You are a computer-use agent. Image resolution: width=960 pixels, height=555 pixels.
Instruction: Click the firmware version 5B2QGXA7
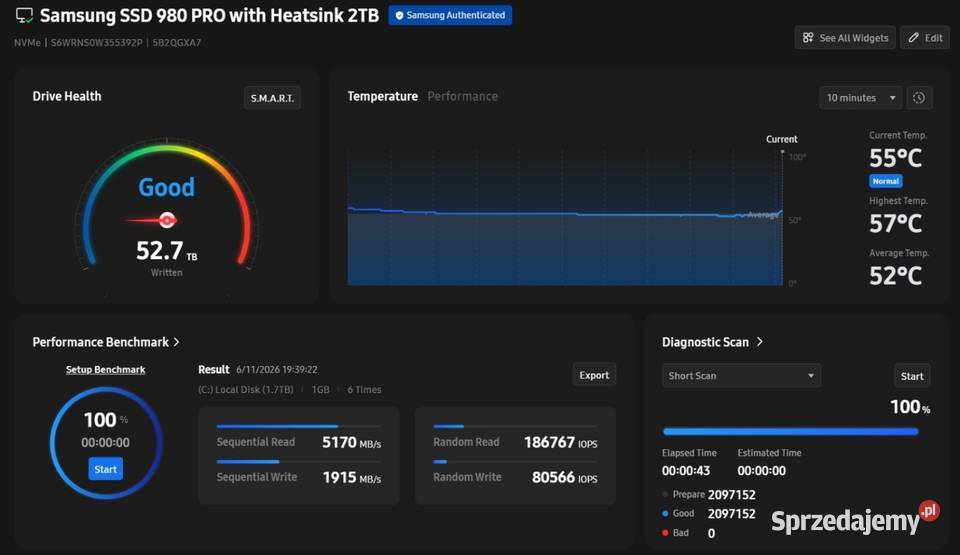click(x=176, y=42)
